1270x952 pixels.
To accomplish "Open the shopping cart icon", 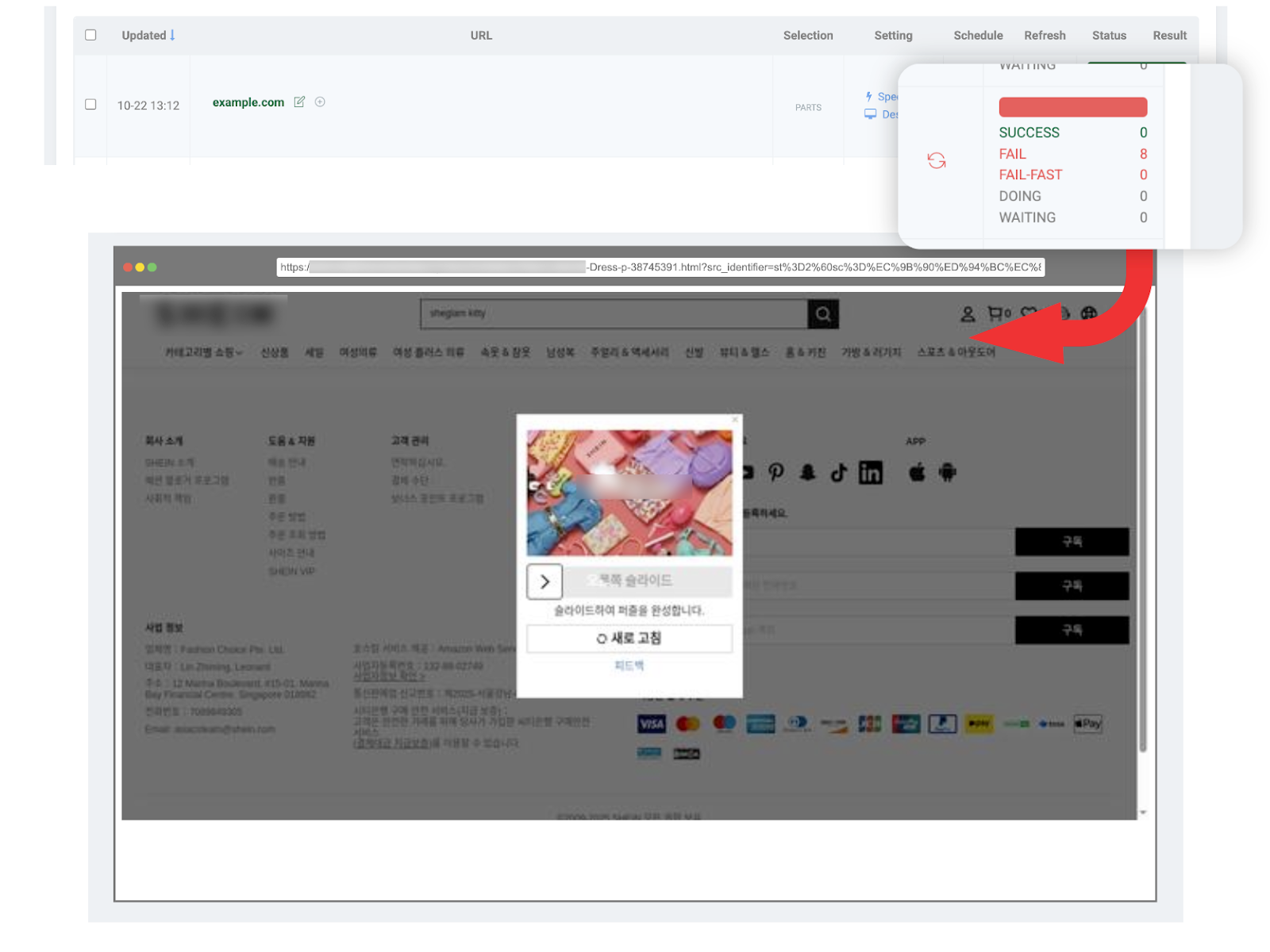I will [x=995, y=314].
